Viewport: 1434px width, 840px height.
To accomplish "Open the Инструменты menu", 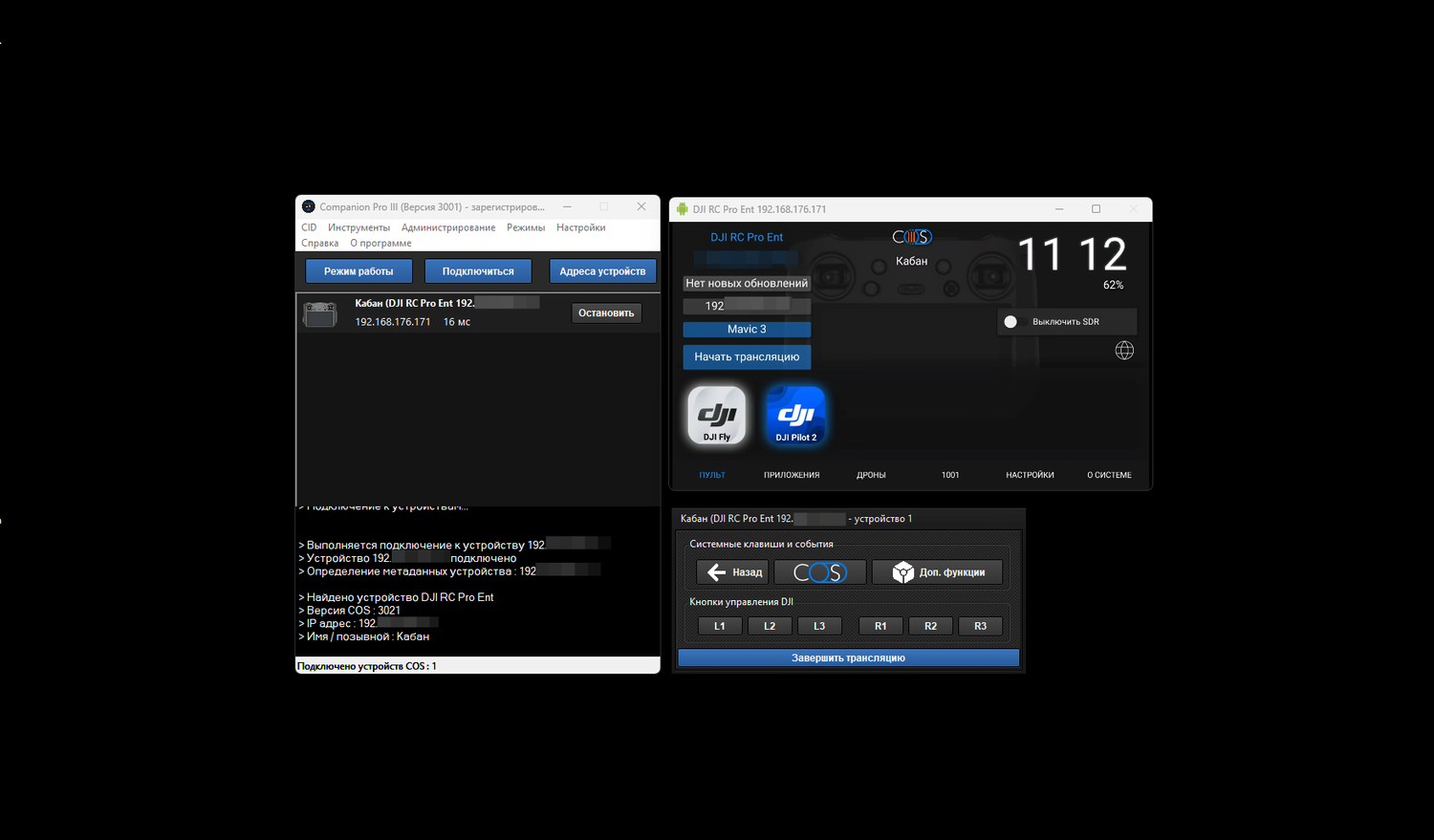I will (x=358, y=227).
